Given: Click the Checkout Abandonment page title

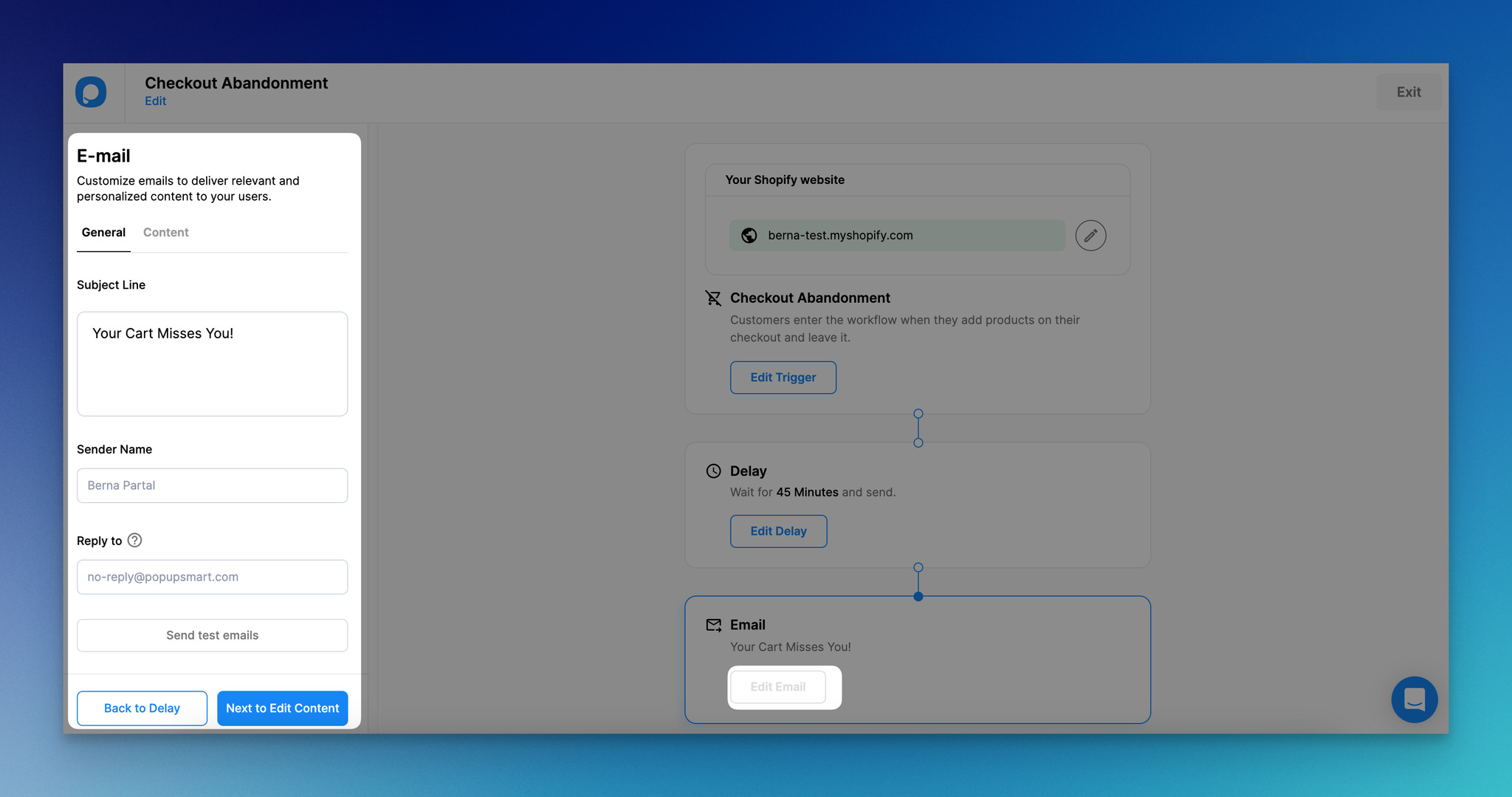Looking at the screenshot, I should pos(236,83).
